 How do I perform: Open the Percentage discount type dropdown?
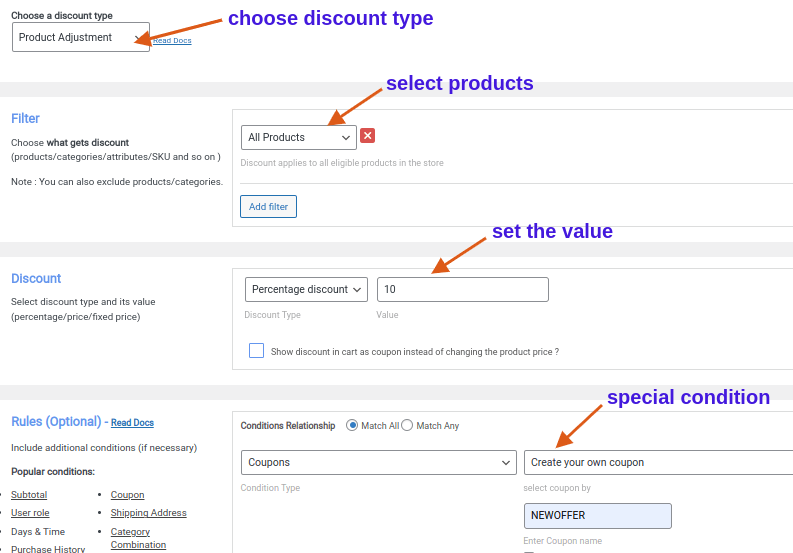306,290
